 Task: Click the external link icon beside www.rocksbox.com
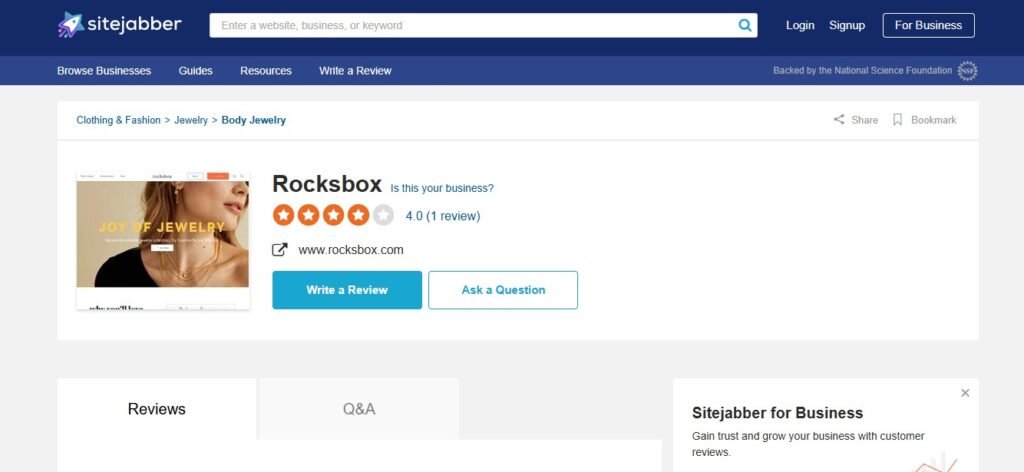tap(280, 249)
